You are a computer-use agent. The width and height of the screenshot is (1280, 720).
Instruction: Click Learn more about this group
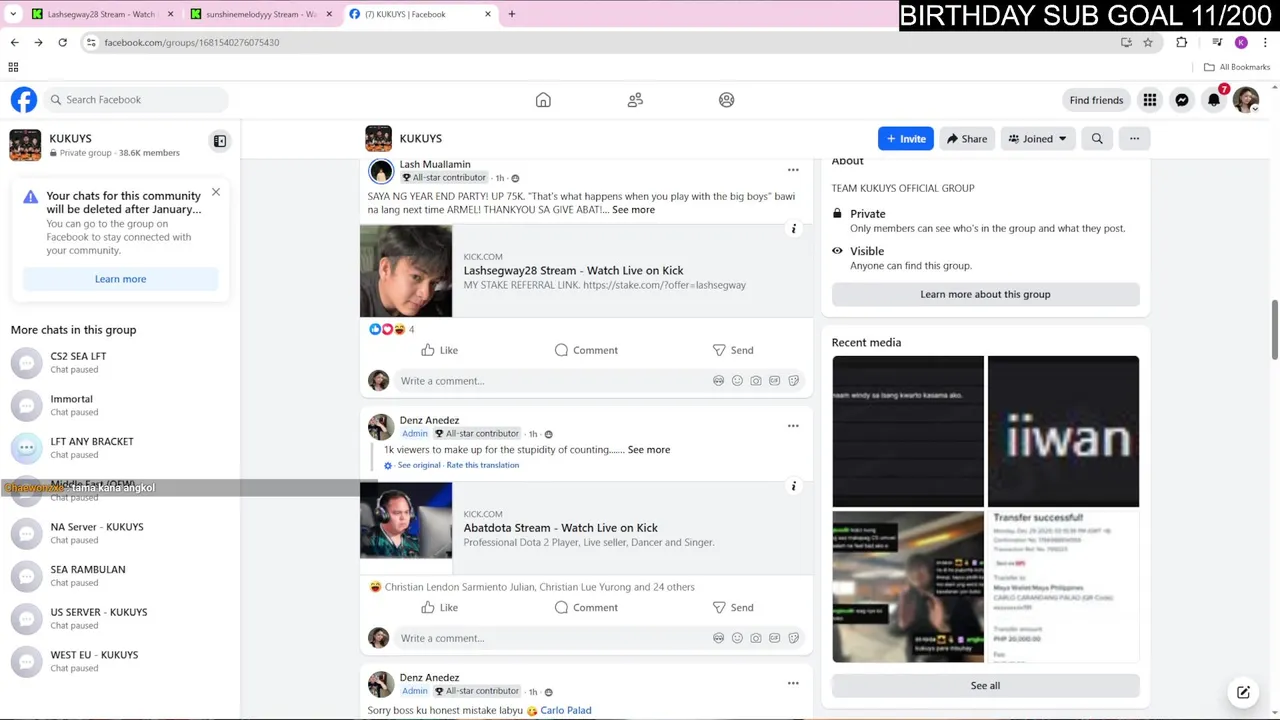pos(985,294)
